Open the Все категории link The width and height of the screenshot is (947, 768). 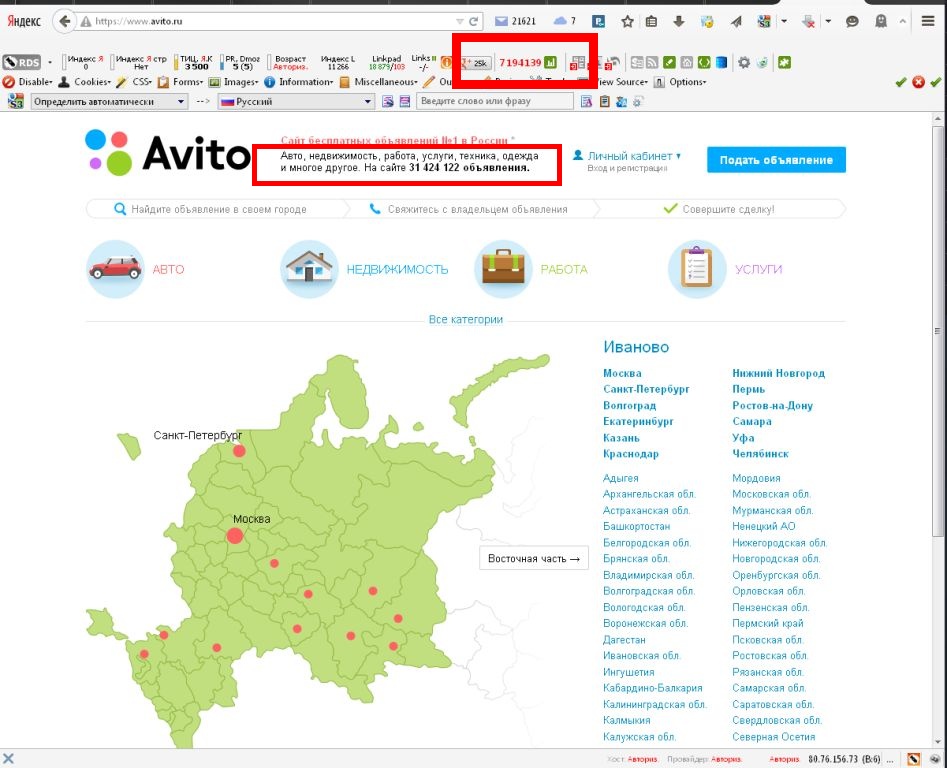(x=465, y=320)
